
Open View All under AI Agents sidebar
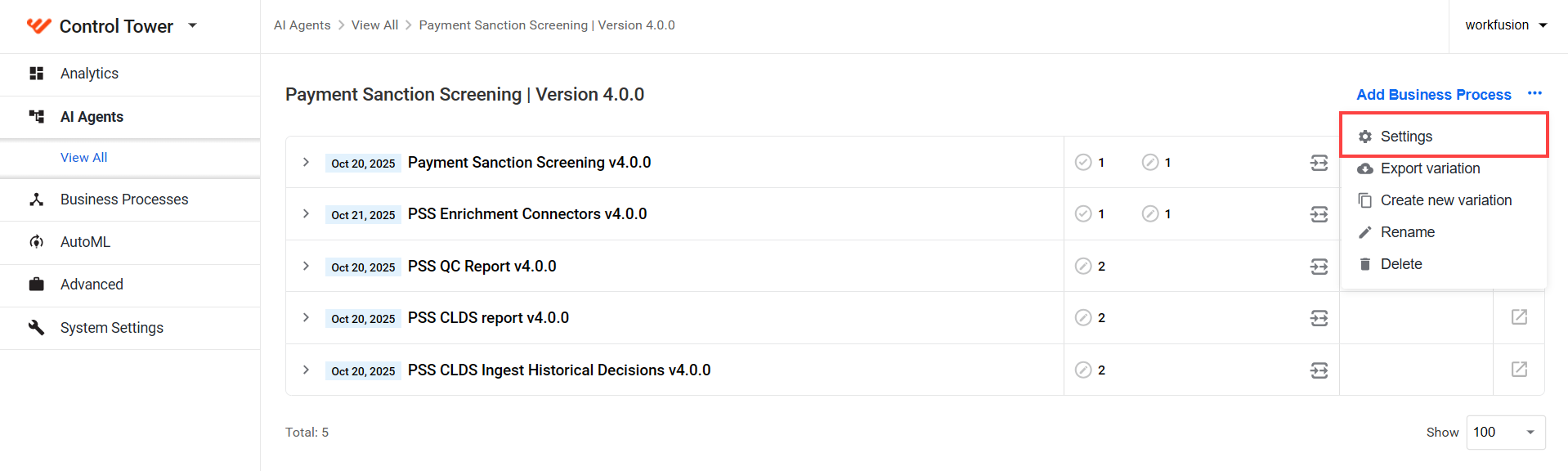coord(83,157)
